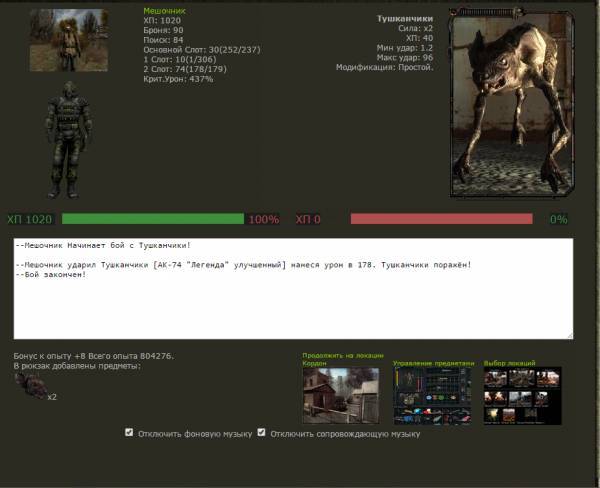Open the location selection image
This screenshot has height=488, width=600.
click(522, 395)
